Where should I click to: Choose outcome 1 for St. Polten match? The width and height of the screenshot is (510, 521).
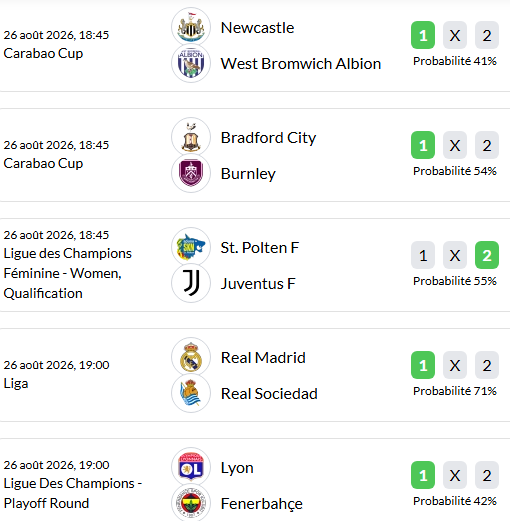(423, 255)
